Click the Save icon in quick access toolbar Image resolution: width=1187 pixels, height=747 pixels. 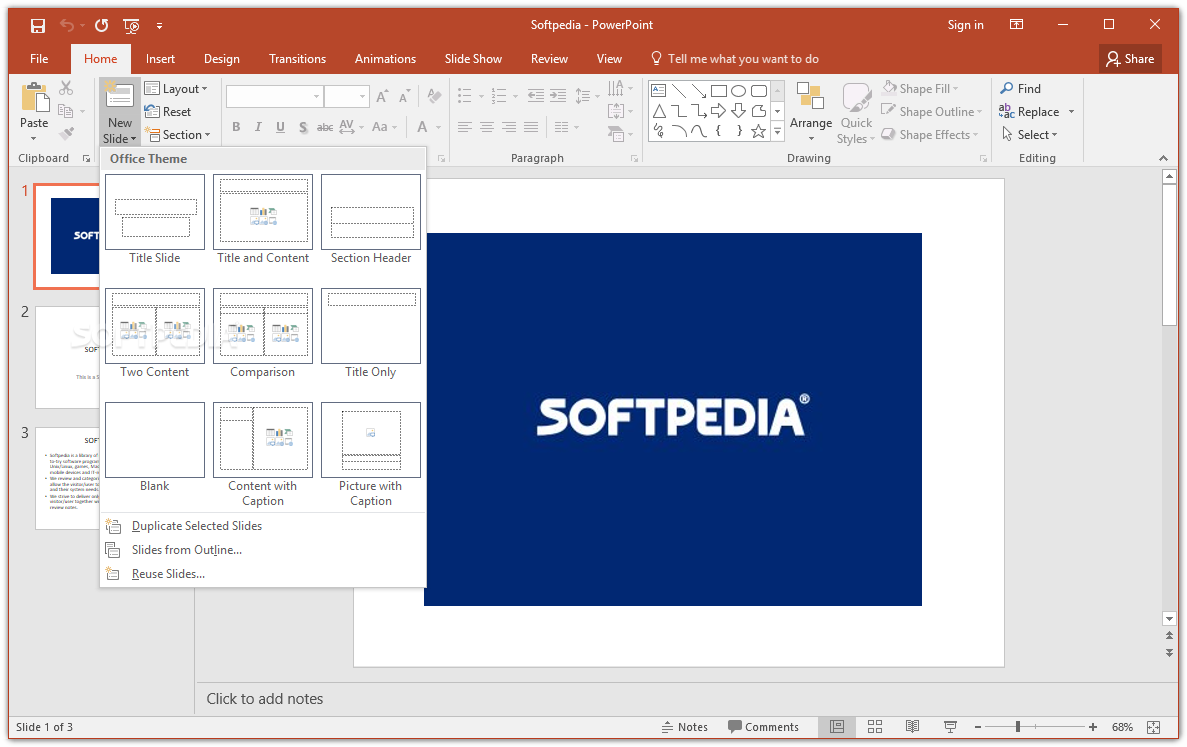pos(37,26)
